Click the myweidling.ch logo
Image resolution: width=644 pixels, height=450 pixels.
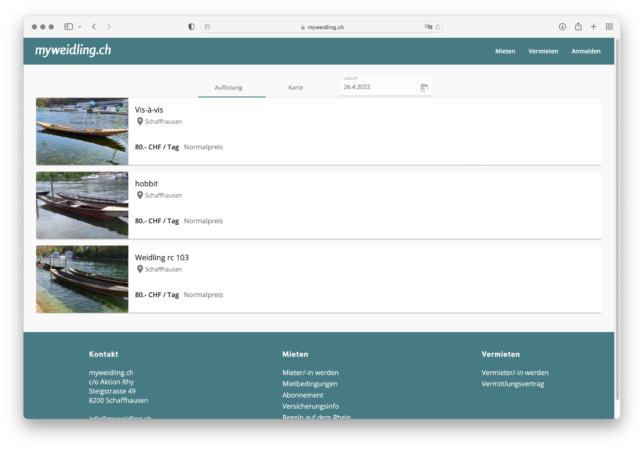(73, 50)
